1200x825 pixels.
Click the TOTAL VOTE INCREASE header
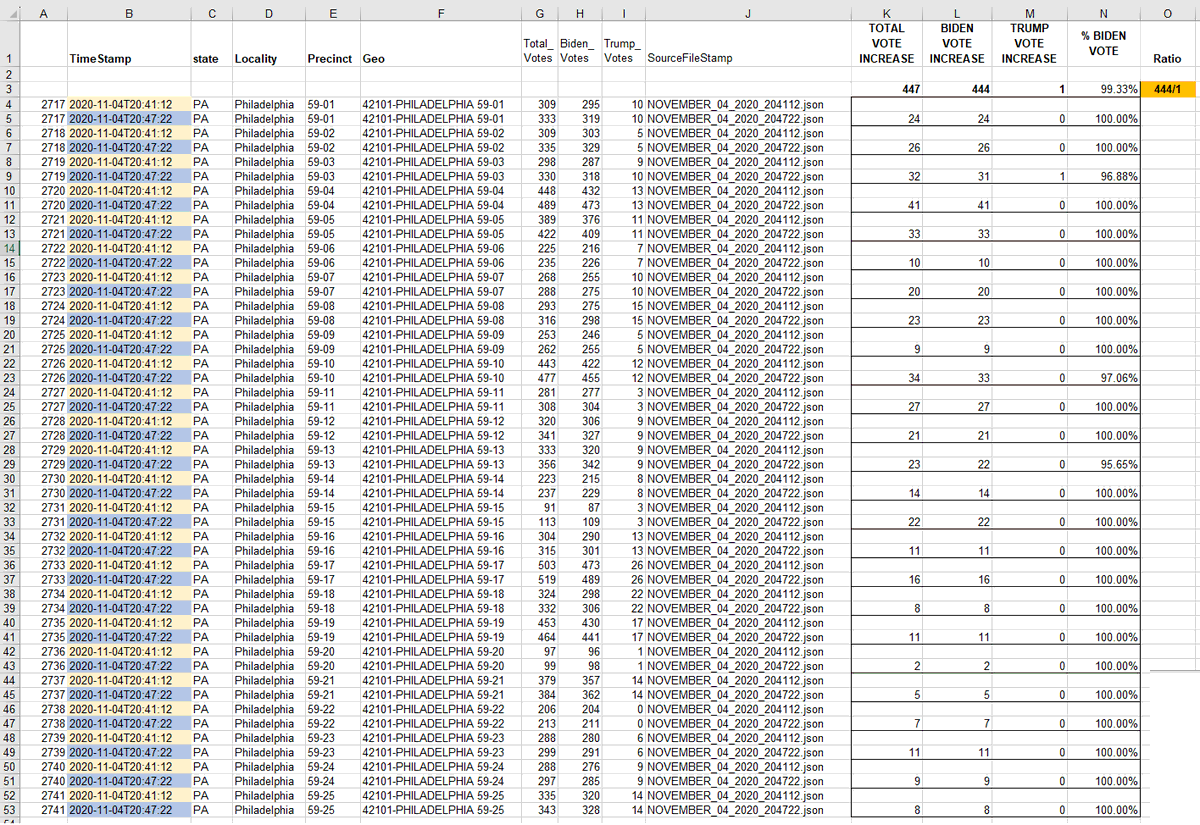click(886, 44)
